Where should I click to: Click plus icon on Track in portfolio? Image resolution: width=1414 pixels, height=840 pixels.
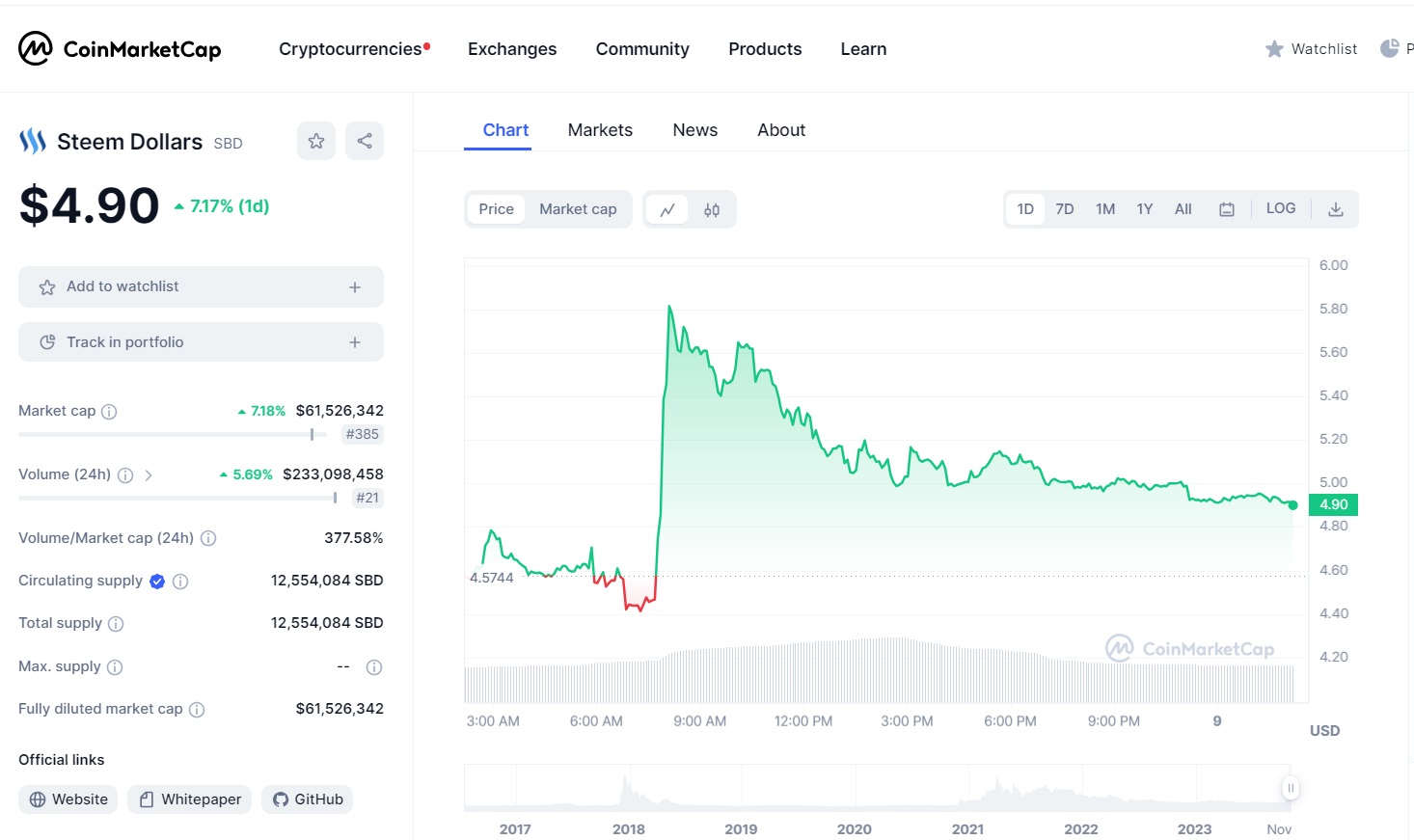pyautogui.click(x=355, y=342)
